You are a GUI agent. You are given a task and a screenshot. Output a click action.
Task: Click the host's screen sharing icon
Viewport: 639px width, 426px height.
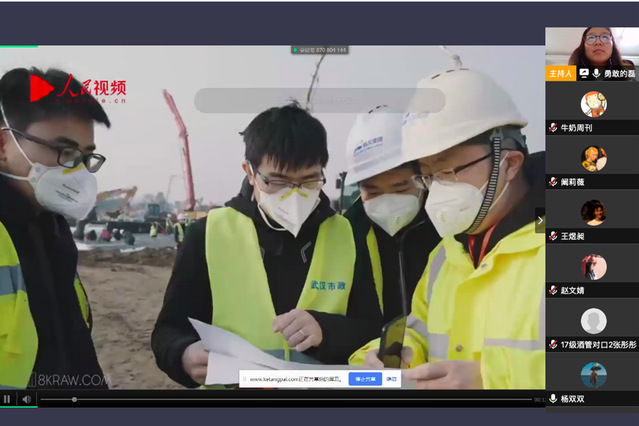tap(584, 73)
